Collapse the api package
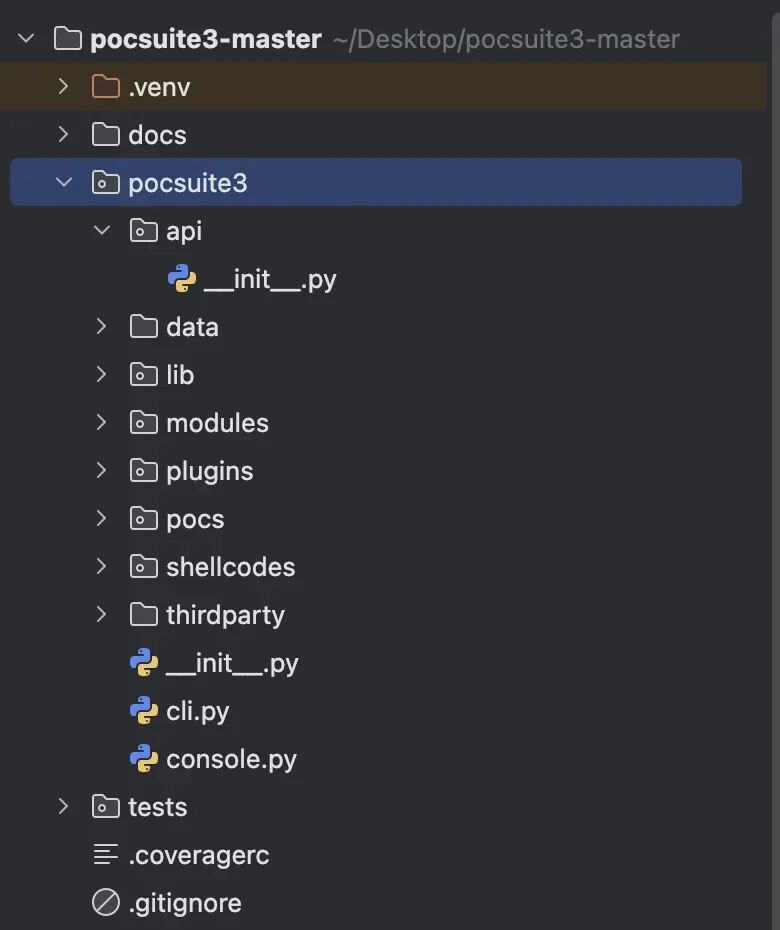This screenshot has width=780, height=930. point(101,230)
